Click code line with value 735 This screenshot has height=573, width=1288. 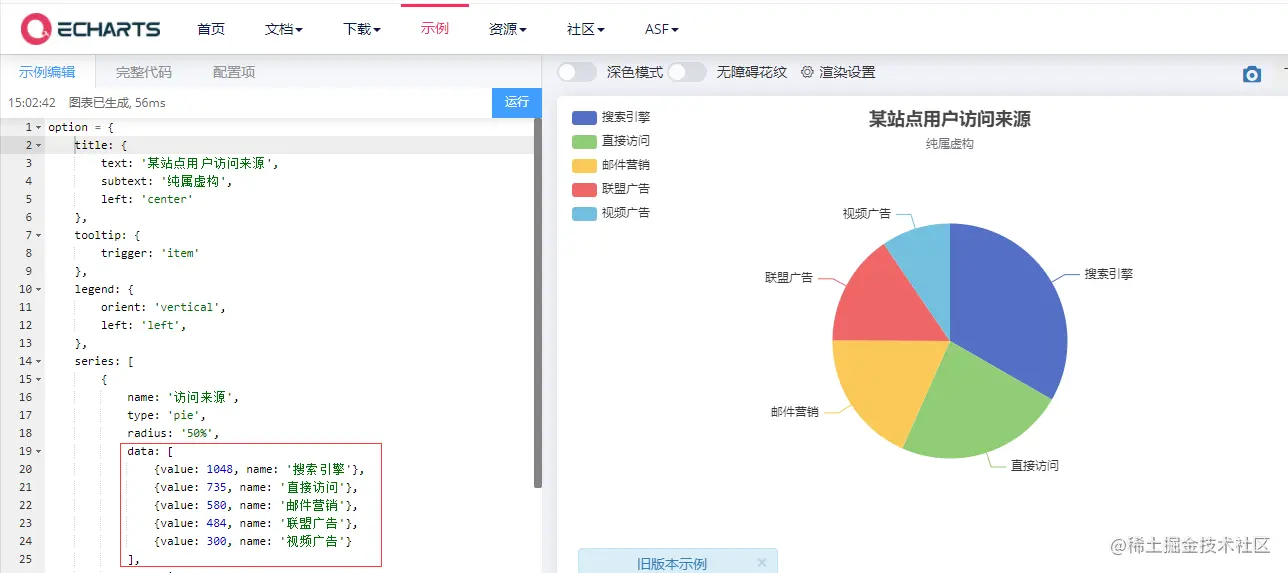point(256,487)
